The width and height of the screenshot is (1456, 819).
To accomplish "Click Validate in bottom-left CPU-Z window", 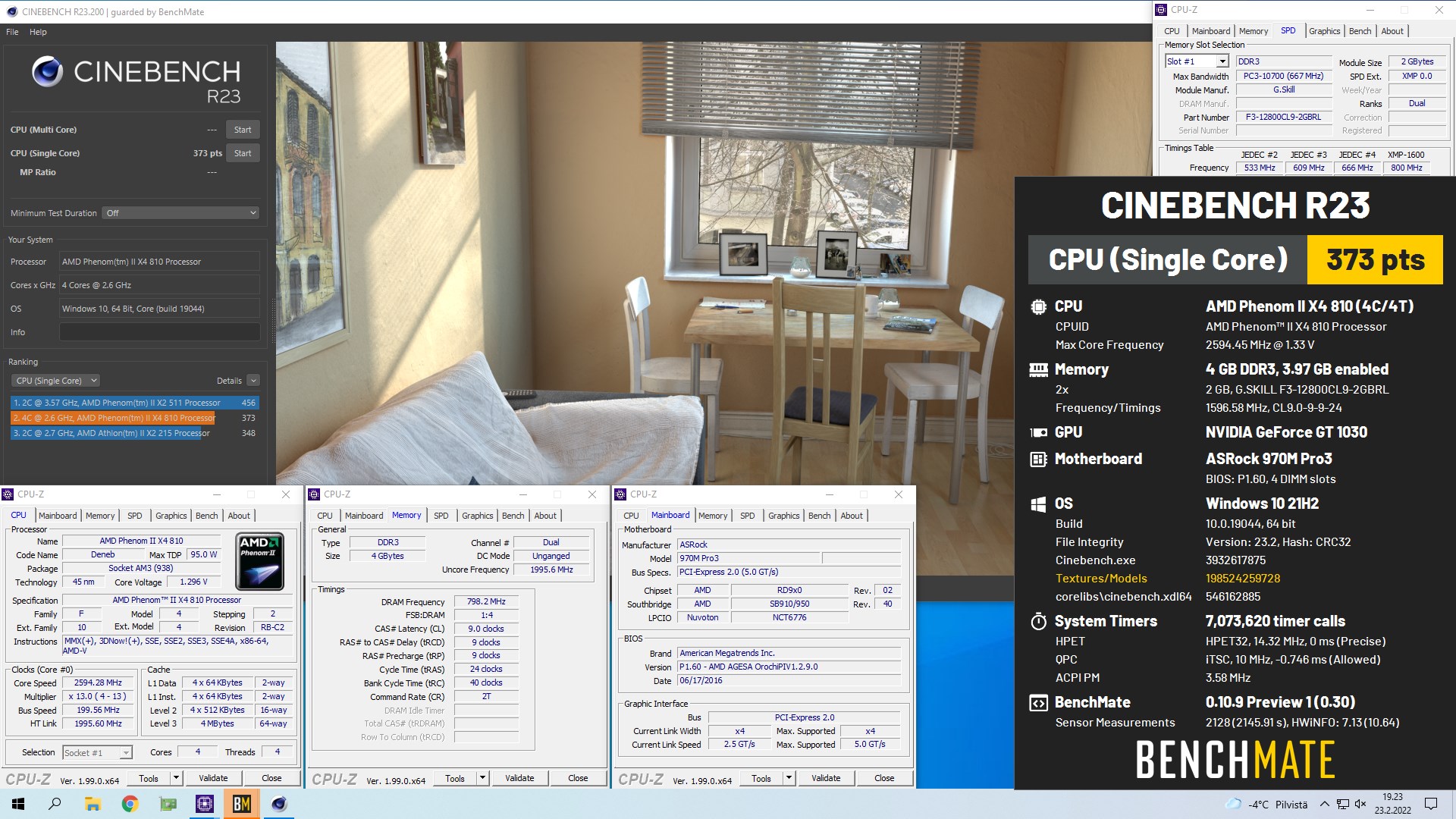I will point(213,778).
